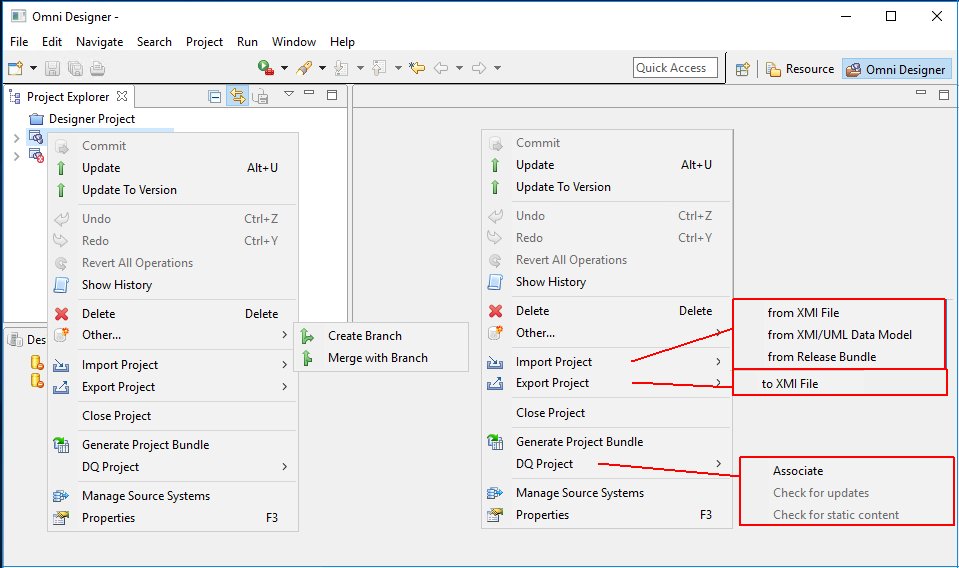Click the Forward navigation arrow icon

[479, 68]
